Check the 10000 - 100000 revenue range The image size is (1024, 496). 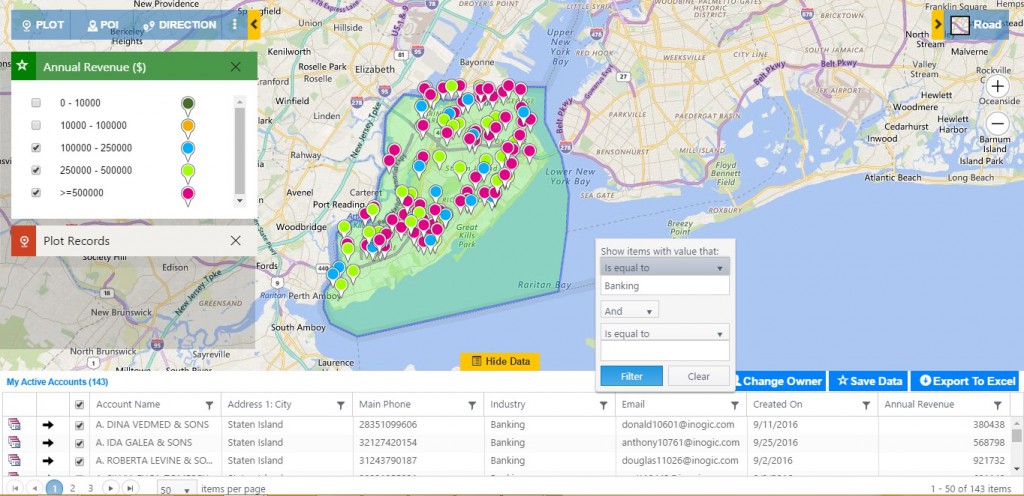[37, 125]
